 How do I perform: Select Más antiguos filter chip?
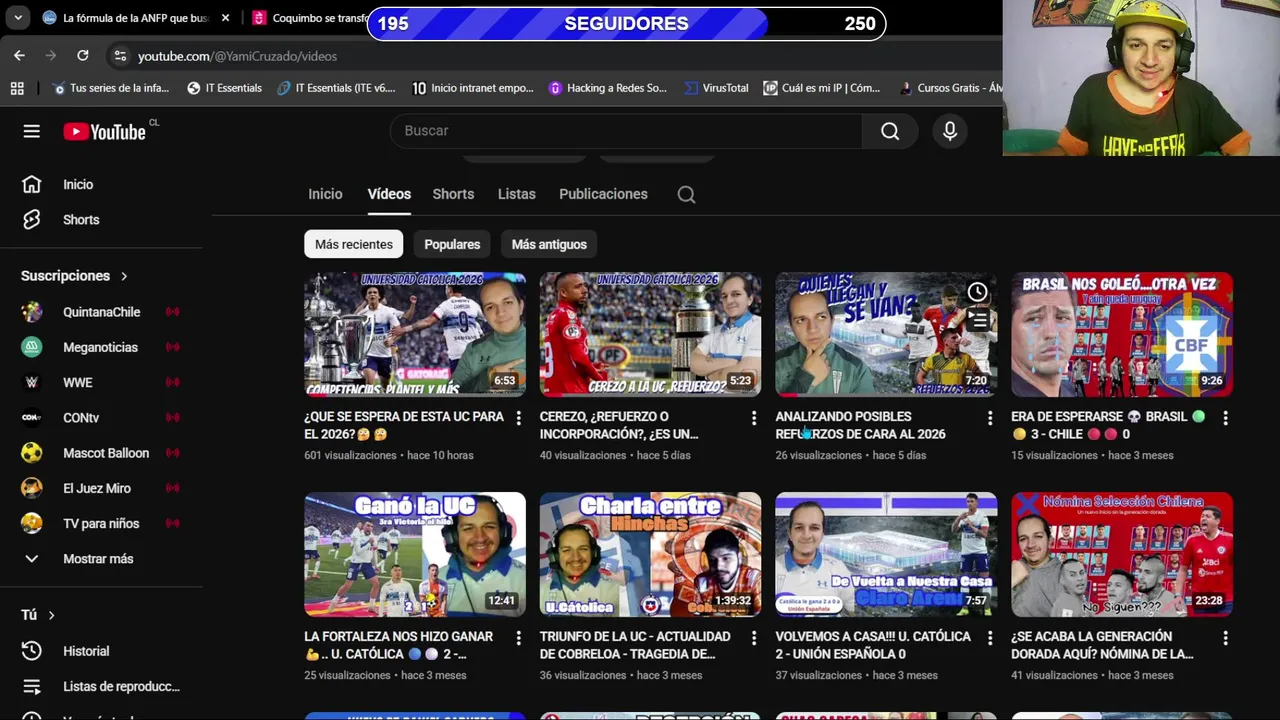[549, 244]
